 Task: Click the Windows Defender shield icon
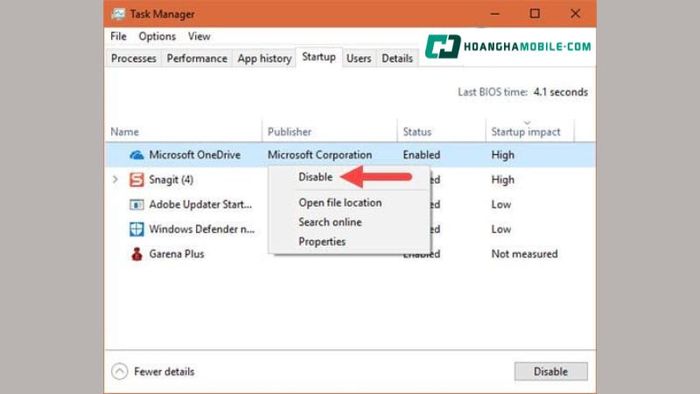(x=137, y=229)
